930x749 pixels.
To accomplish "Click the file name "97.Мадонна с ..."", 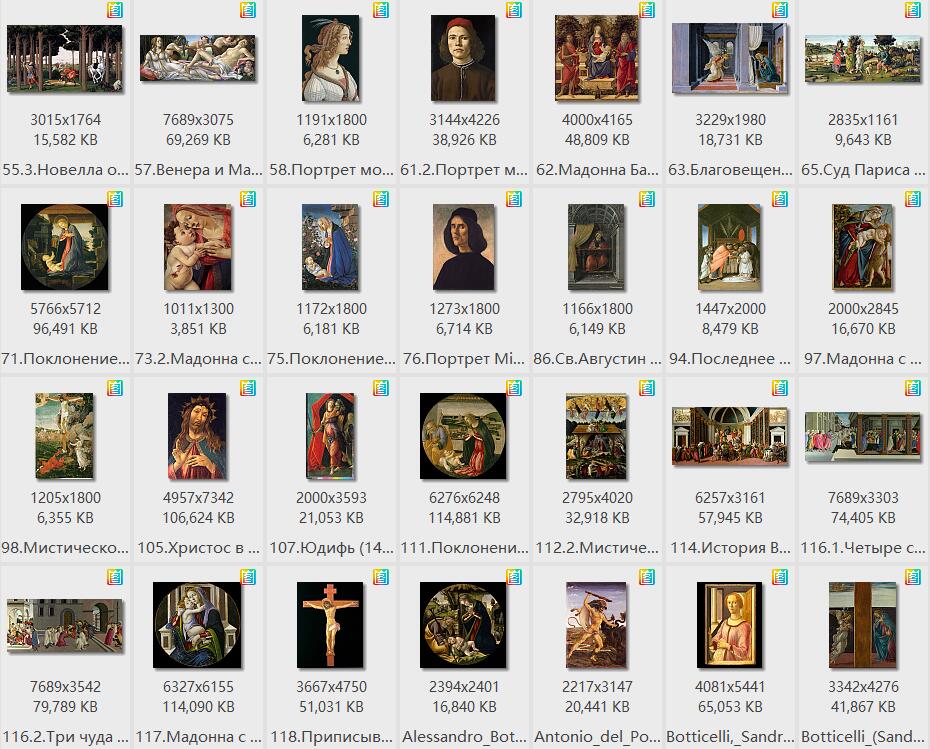I will [863, 359].
